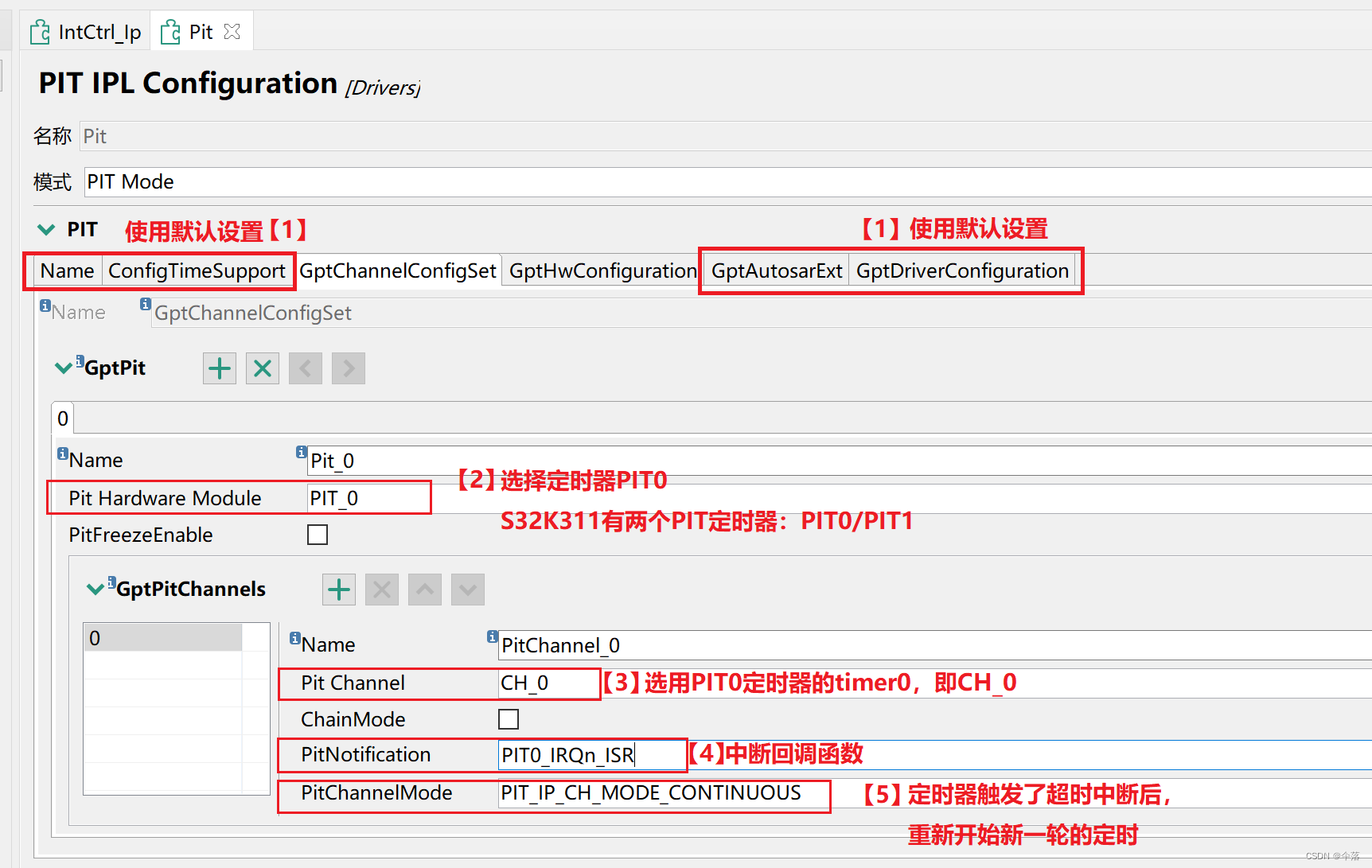Image resolution: width=1372 pixels, height=868 pixels.
Task: Open the Pit Channel CH_0 dropdown
Action: point(548,683)
